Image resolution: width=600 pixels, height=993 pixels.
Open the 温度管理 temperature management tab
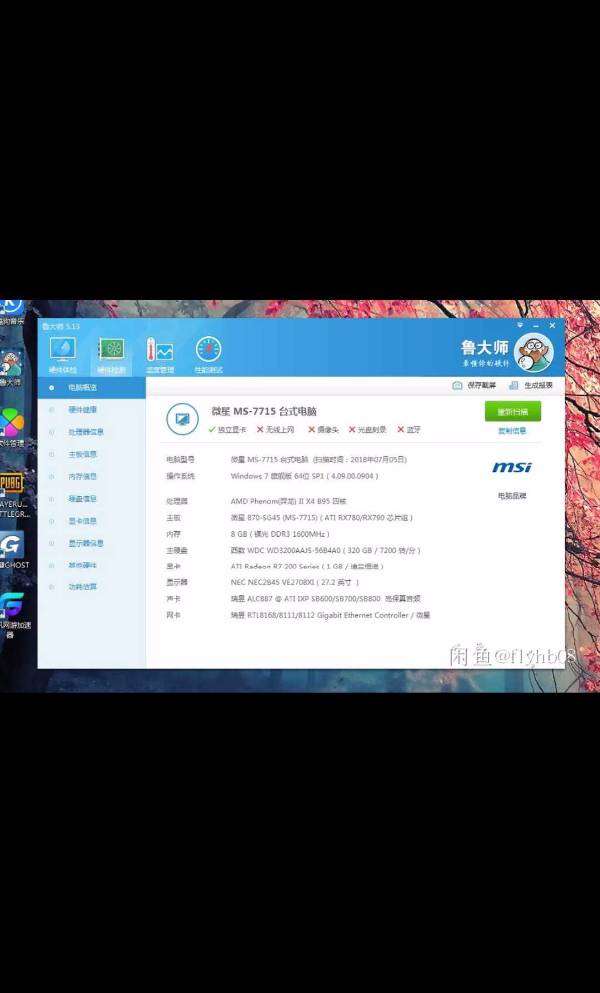click(x=160, y=355)
